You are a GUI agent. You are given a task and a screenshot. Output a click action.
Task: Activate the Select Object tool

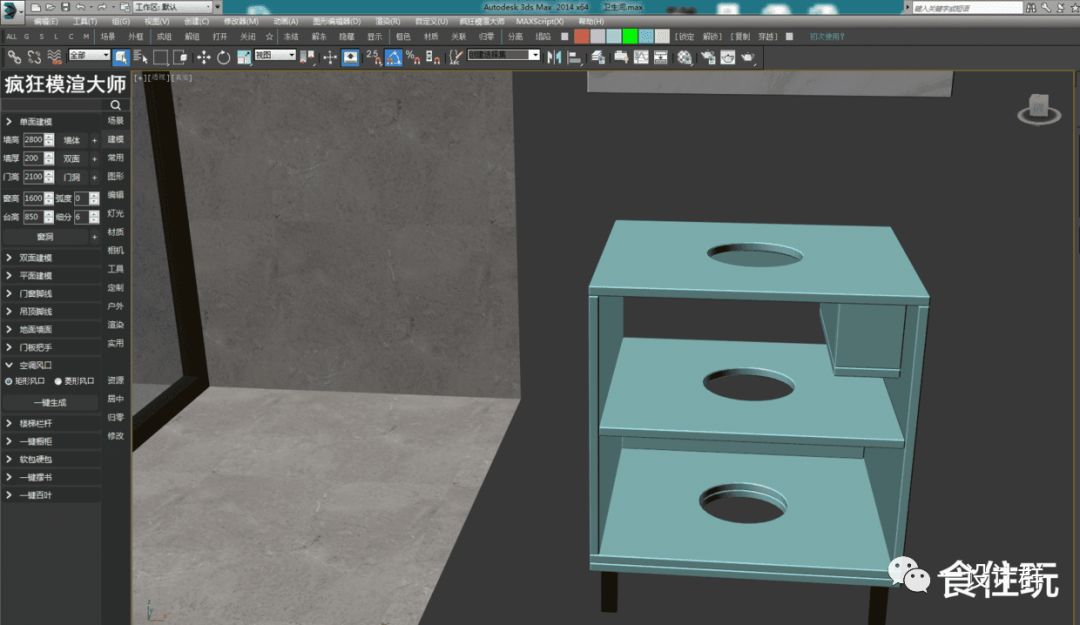[121, 57]
